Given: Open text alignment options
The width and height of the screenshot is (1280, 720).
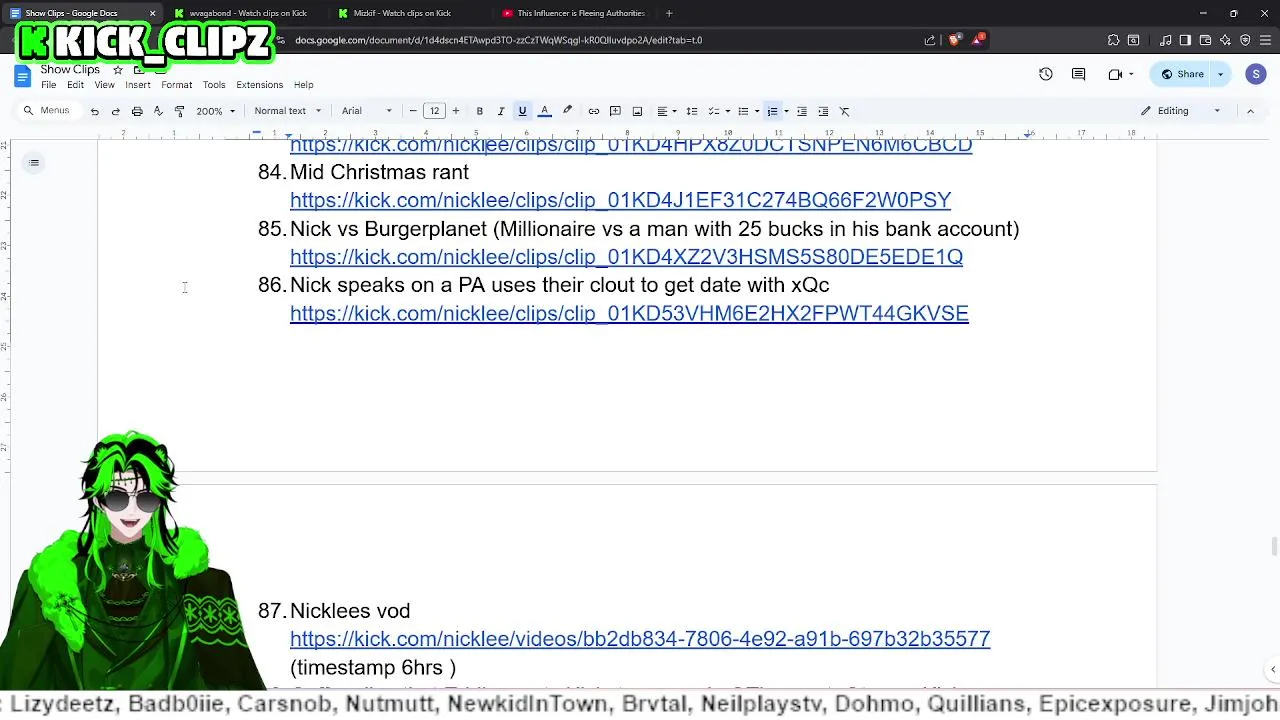Looking at the screenshot, I should coord(665,111).
